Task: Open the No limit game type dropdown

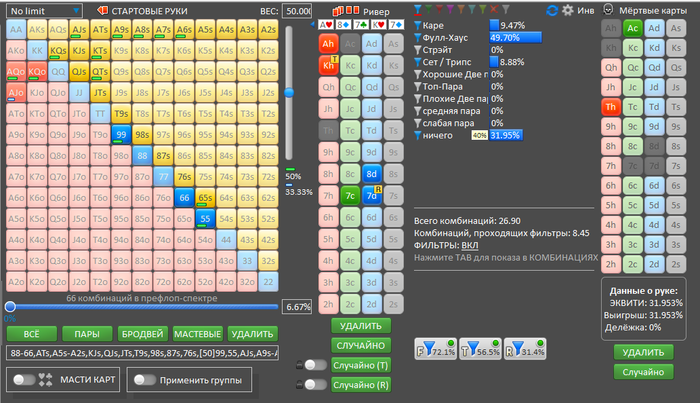Action: (x=44, y=11)
